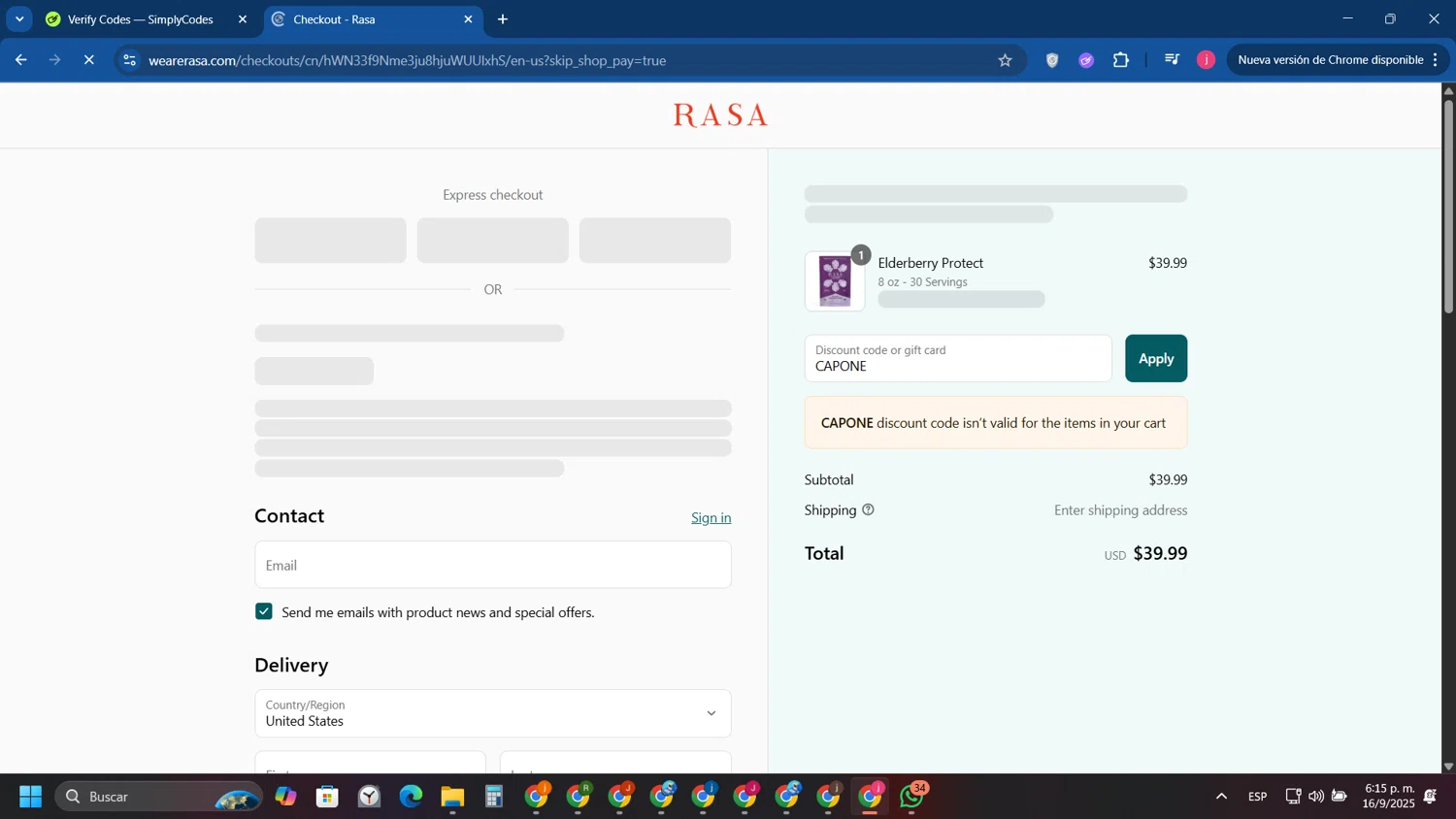The width and height of the screenshot is (1456, 819).
Task: Bookmark this page with the star icon
Action: pos(1005,60)
